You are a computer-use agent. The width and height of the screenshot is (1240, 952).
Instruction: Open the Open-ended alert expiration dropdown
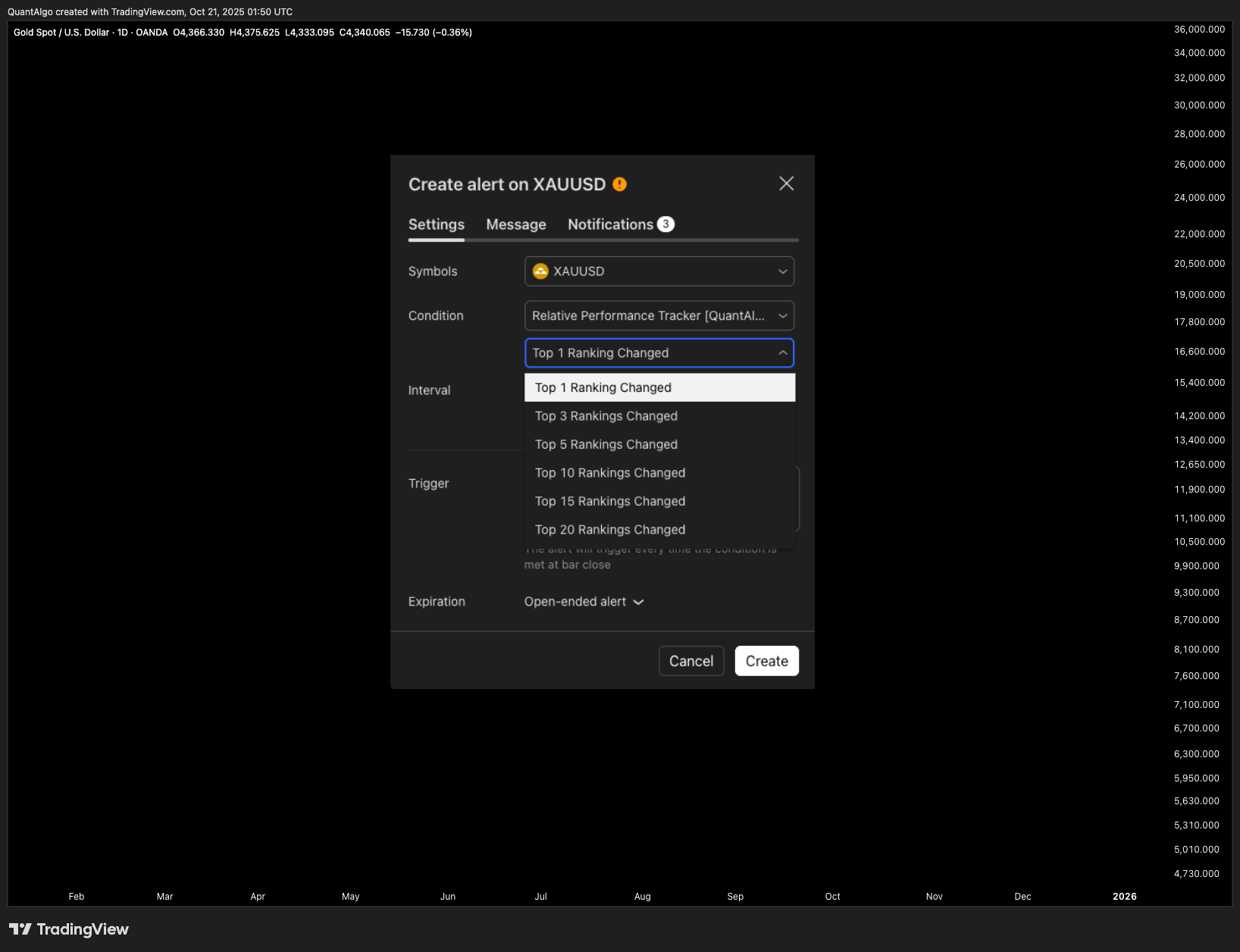[x=584, y=602]
